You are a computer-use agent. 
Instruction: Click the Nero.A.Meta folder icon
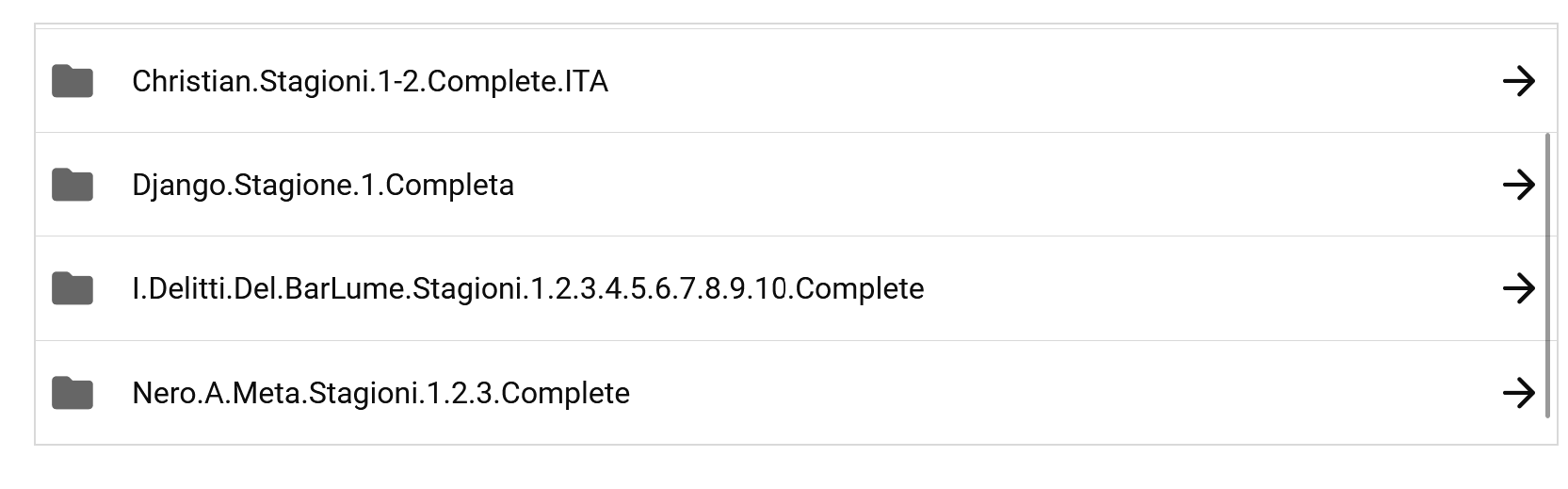[73, 393]
